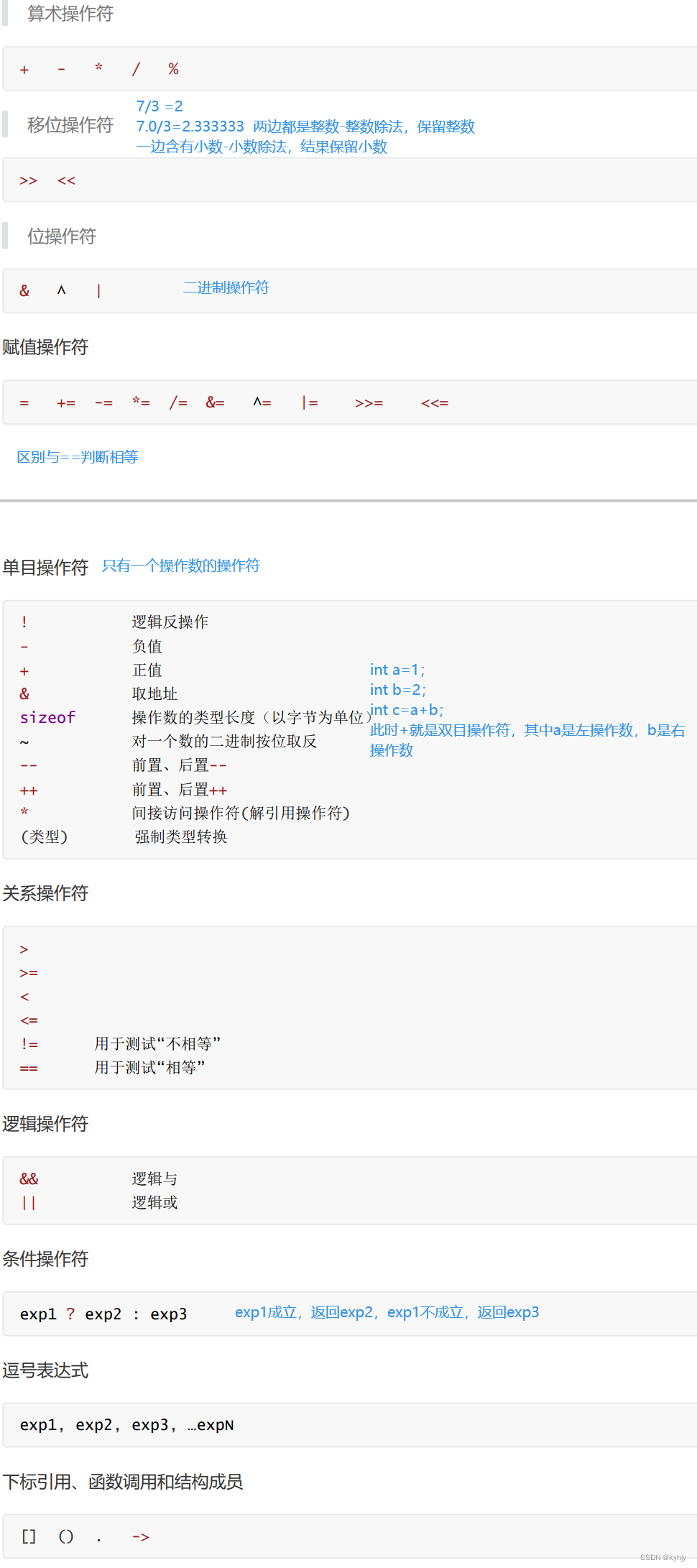This screenshot has height=1568, width=697.
Task: Click the text 对一个数的二进制按位取反
Action: (x=224, y=741)
